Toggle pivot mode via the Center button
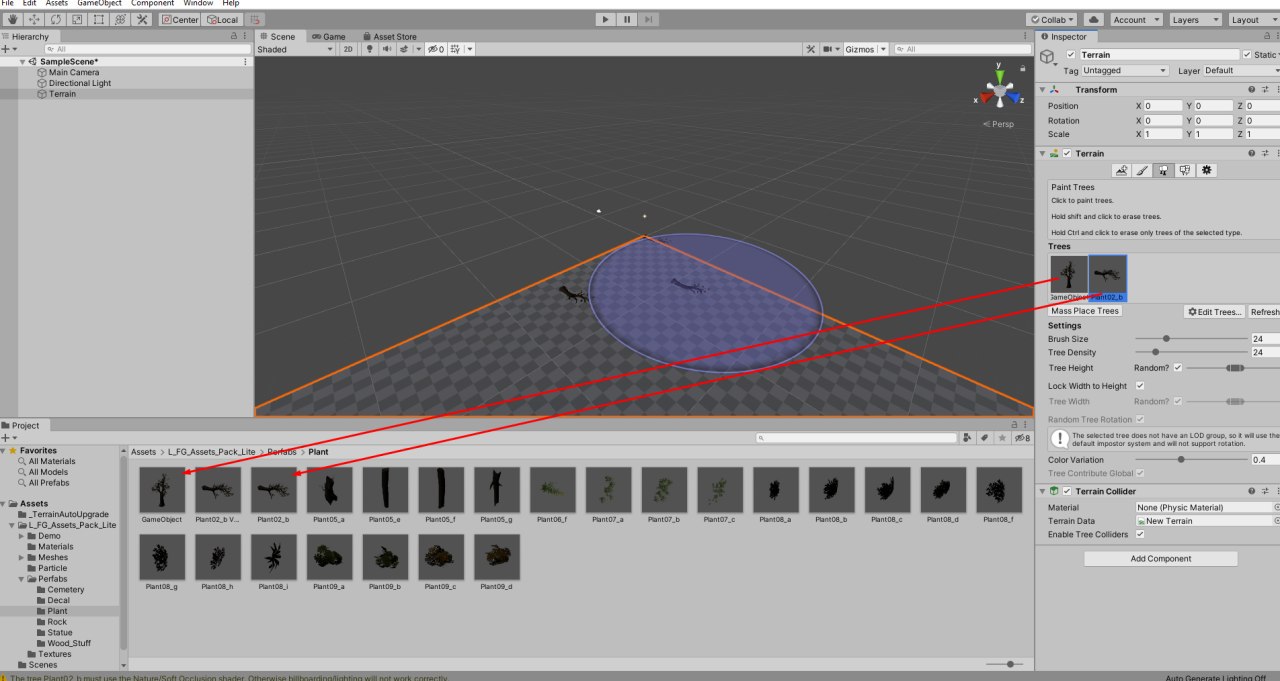Screen dimensions: 1280x681 180,19
